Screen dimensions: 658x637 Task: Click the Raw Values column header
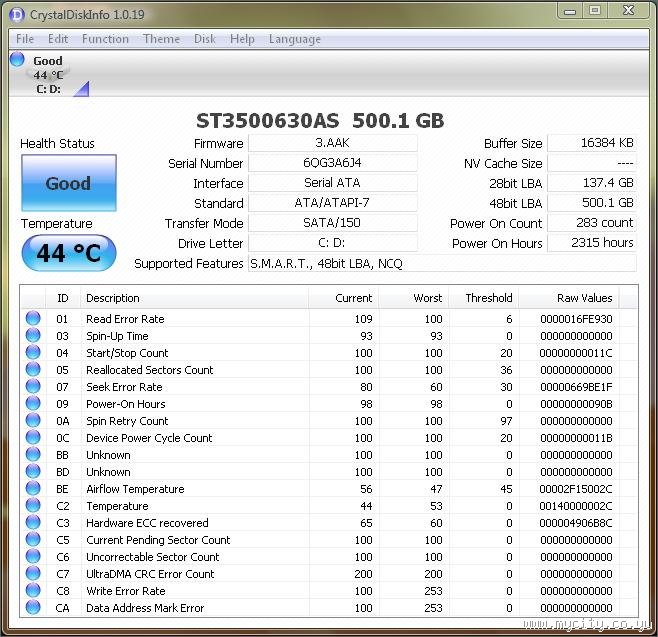[584, 298]
